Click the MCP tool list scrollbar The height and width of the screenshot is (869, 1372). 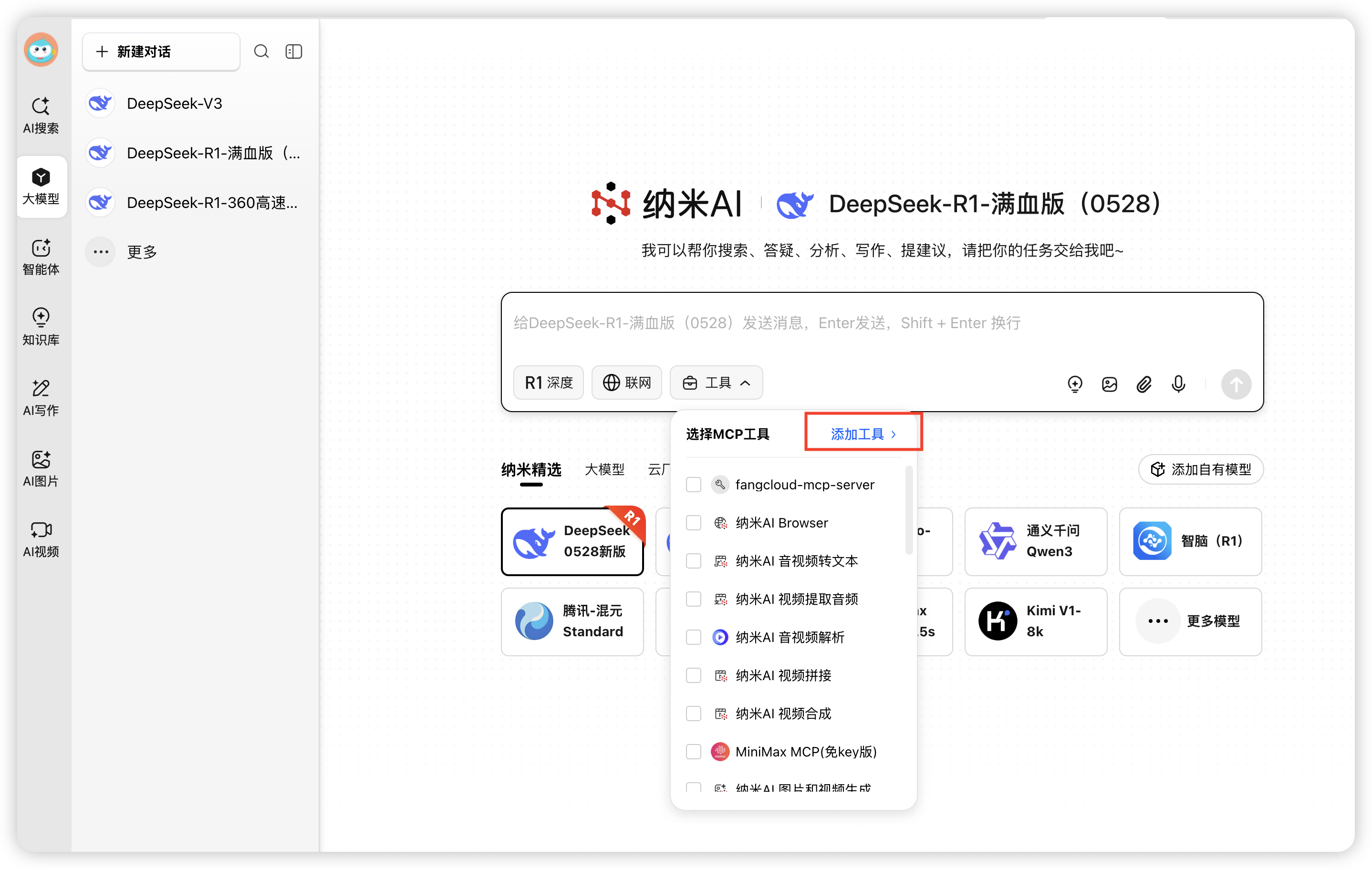909,510
